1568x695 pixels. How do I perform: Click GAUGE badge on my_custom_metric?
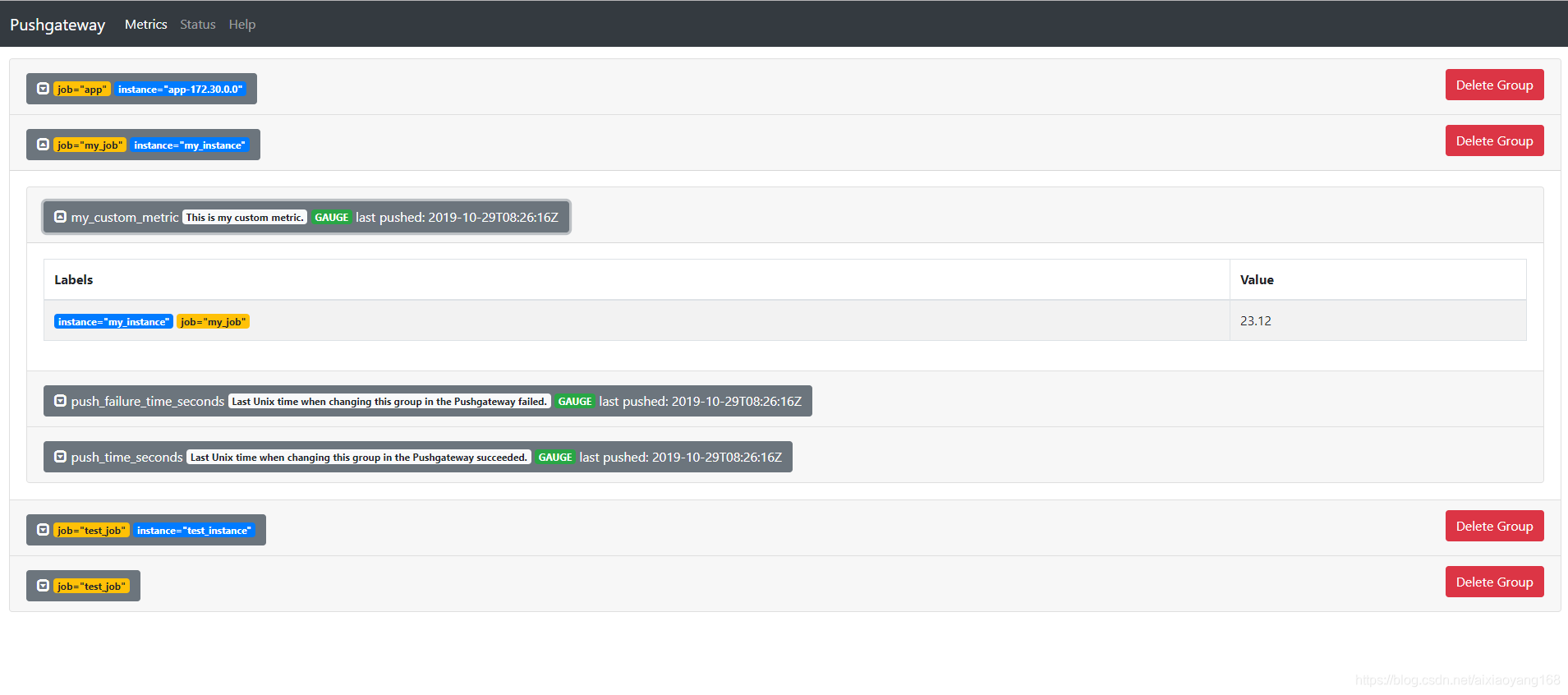coord(332,218)
